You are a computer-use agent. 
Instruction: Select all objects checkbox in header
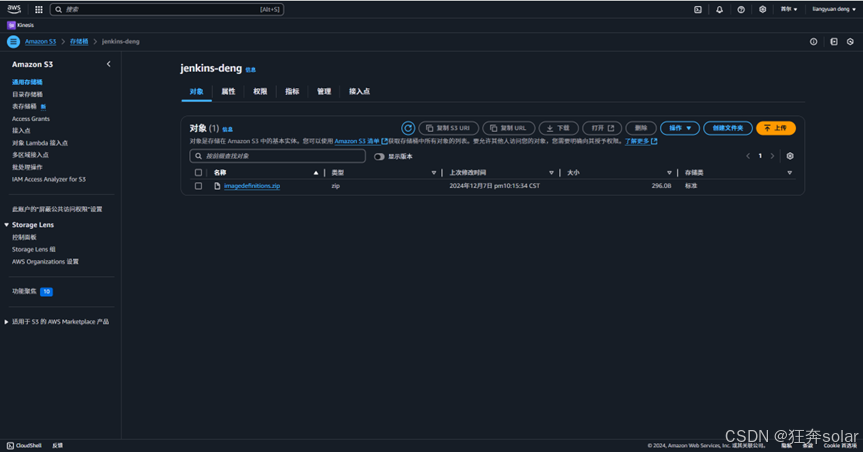point(198,172)
